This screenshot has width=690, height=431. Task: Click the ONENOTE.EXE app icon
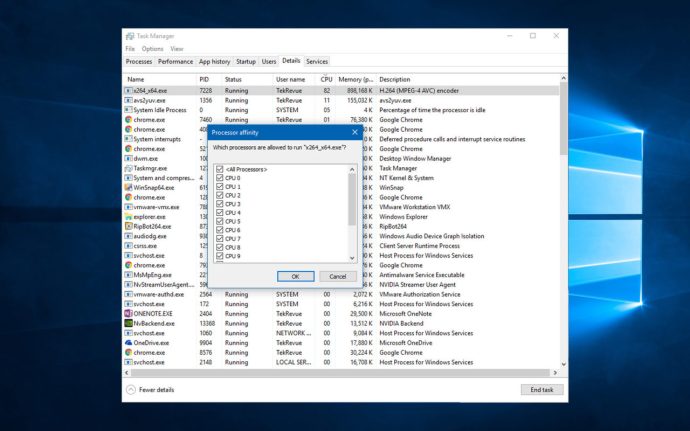coord(128,313)
